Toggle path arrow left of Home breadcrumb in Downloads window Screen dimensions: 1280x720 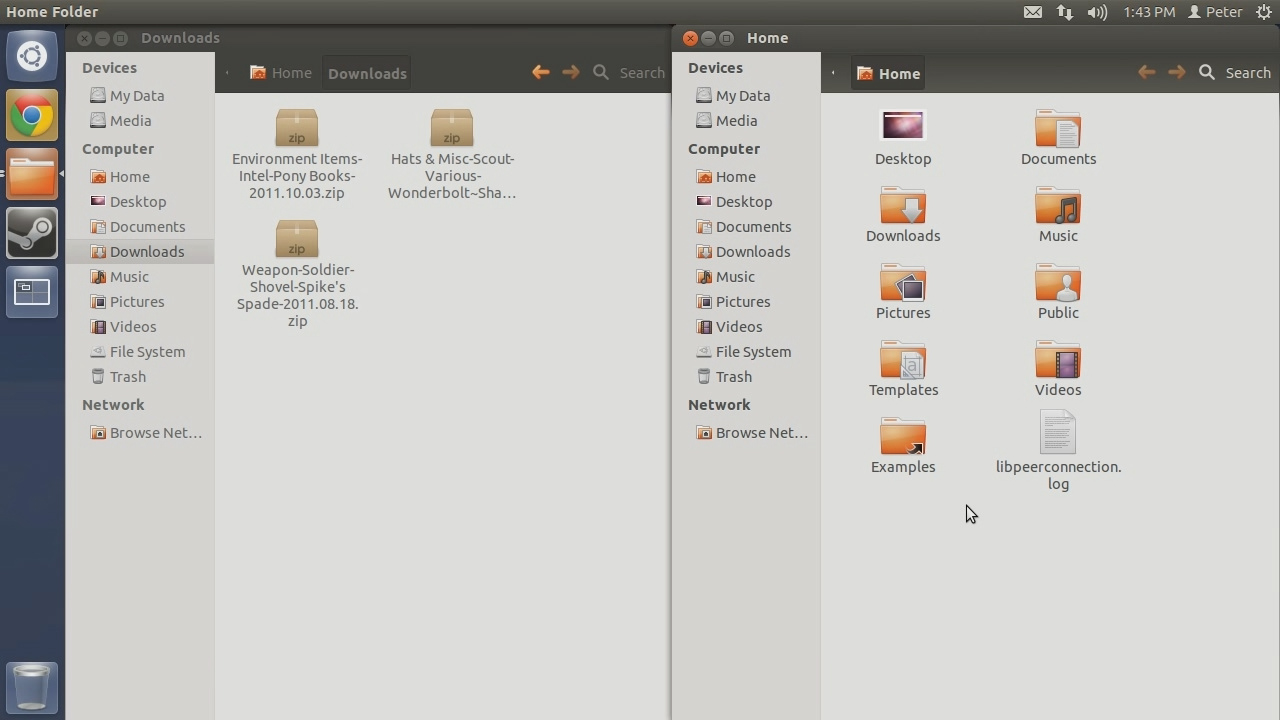[x=227, y=73]
